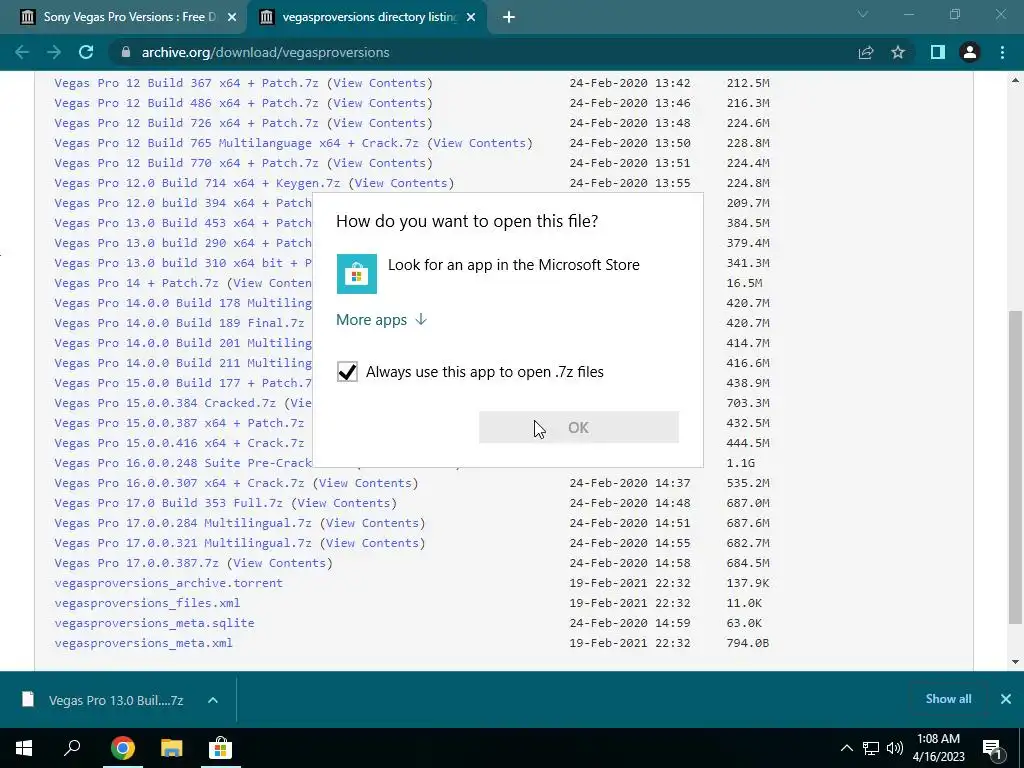Click scrollbar down arrow
This screenshot has height=768, width=1024.
[1015, 662]
